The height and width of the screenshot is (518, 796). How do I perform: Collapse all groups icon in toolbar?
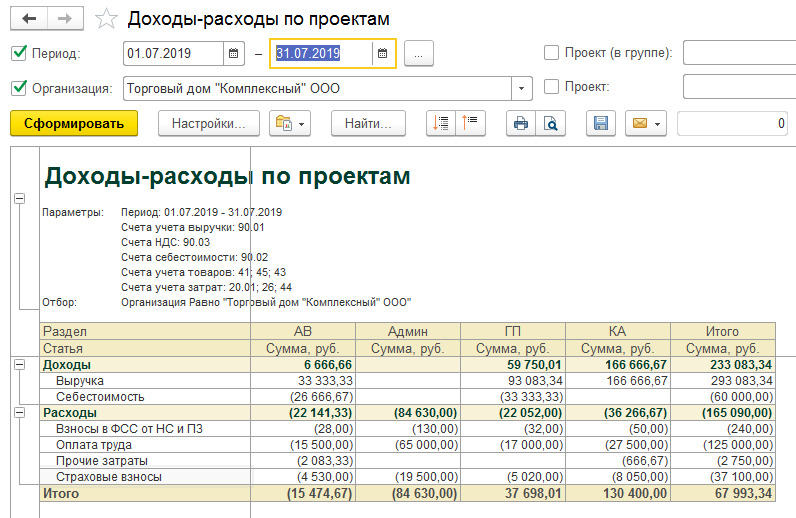click(471, 123)
